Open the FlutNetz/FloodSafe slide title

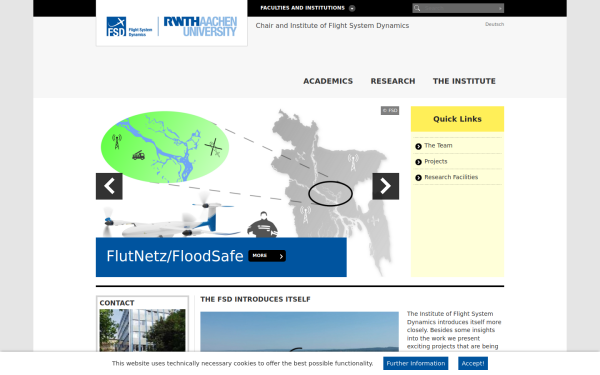(175, 256)
